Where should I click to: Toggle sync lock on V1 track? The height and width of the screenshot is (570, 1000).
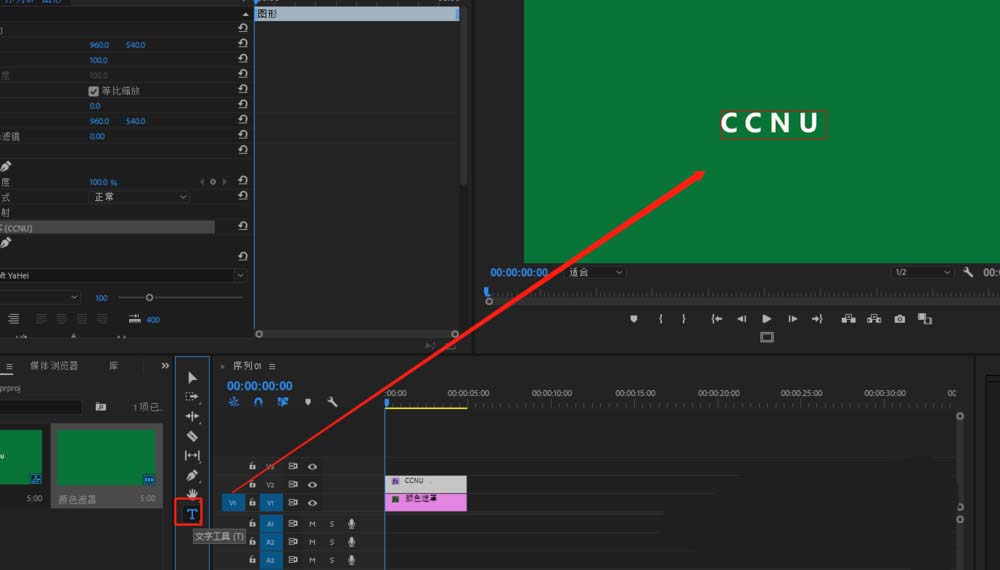293,503
